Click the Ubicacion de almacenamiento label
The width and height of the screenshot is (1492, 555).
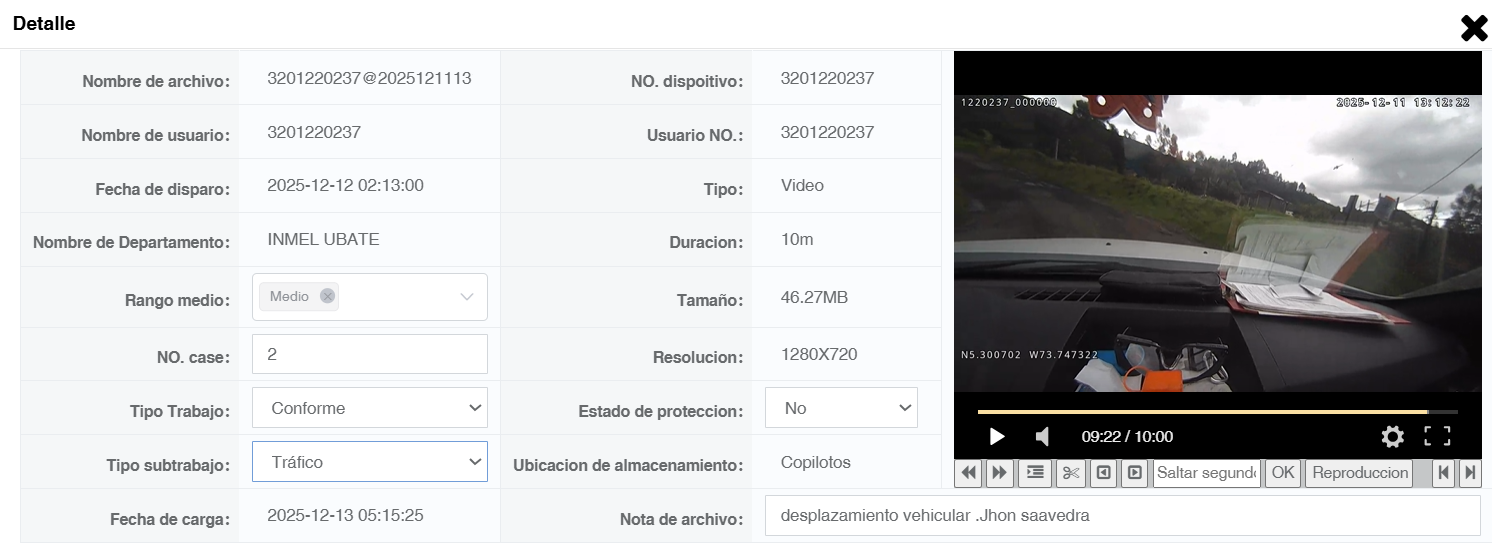coord(628,465)
